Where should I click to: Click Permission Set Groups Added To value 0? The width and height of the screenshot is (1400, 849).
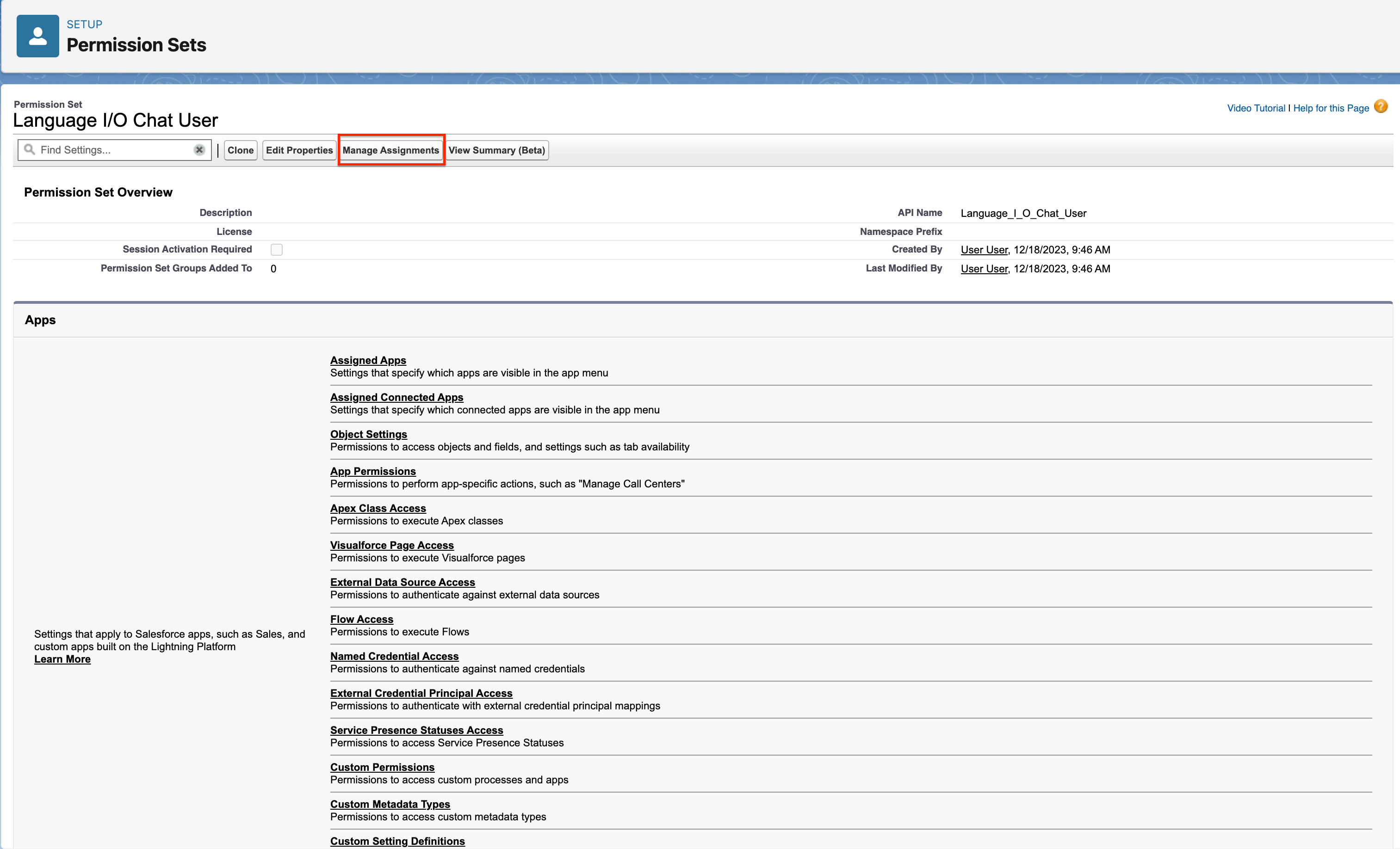pos(273,269)
